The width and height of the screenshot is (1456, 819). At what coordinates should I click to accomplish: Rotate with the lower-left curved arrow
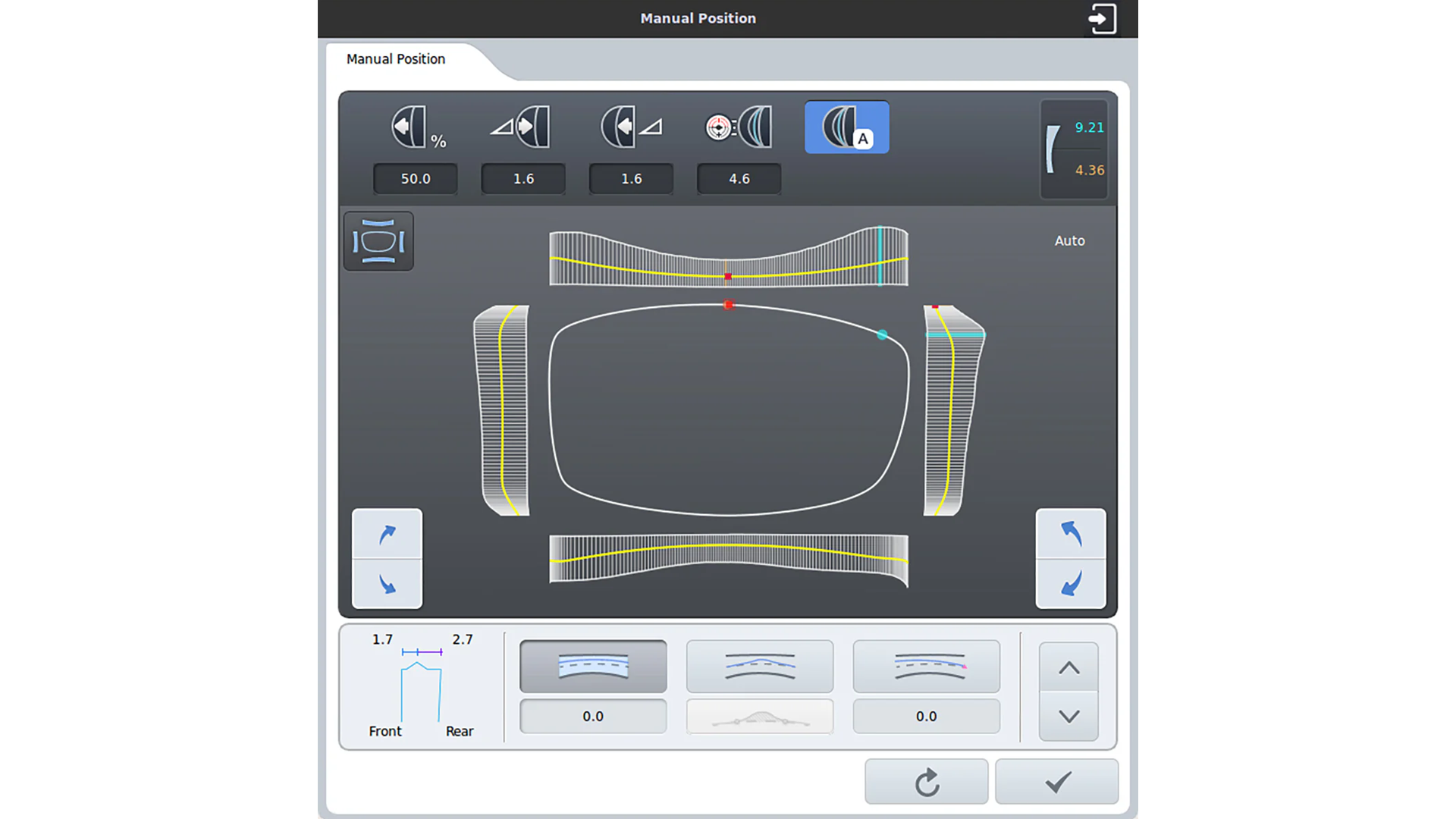[x=387, y=584]
